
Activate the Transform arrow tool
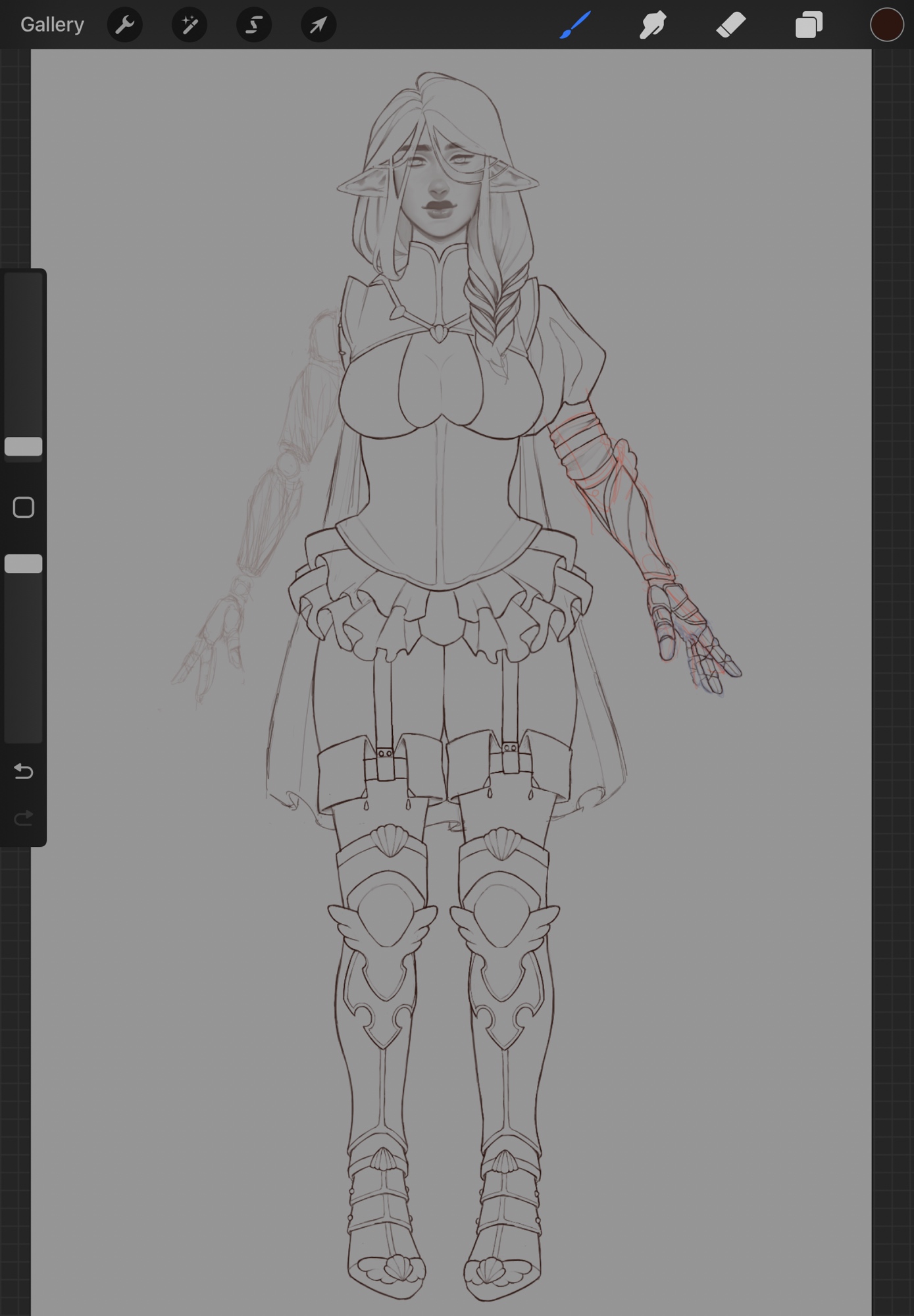pyautogui.click(x=318, y=25)
